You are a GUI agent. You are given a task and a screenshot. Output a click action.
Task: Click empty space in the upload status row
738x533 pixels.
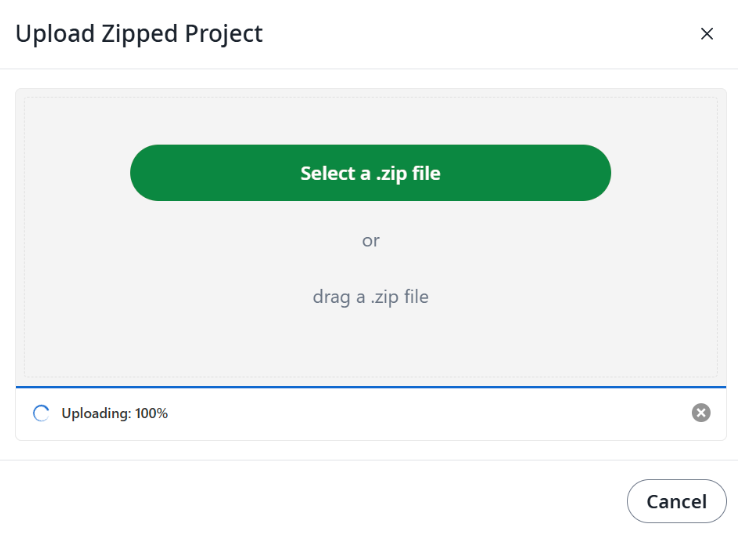click(424, 413)
